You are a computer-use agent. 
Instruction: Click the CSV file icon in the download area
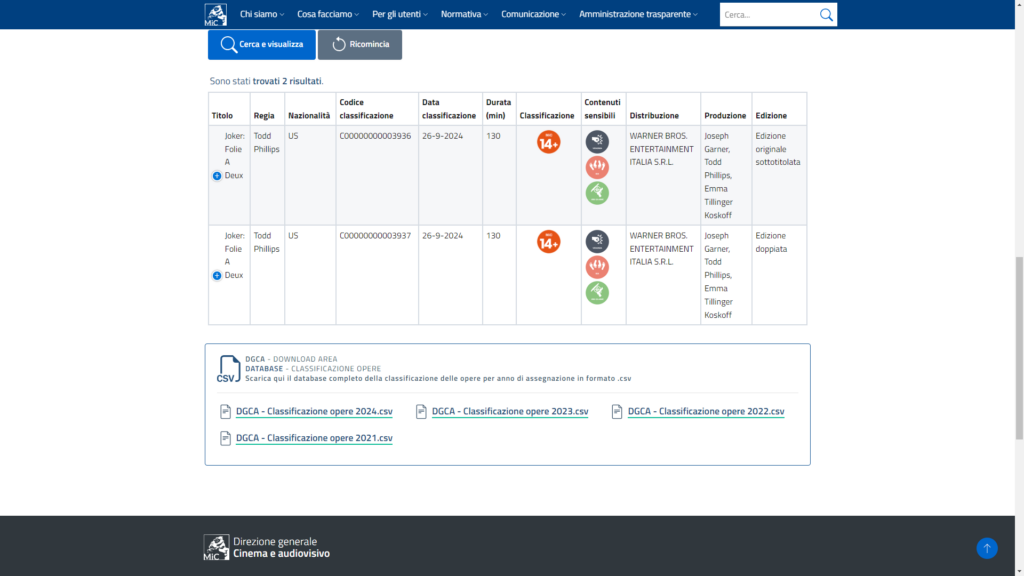229,369
